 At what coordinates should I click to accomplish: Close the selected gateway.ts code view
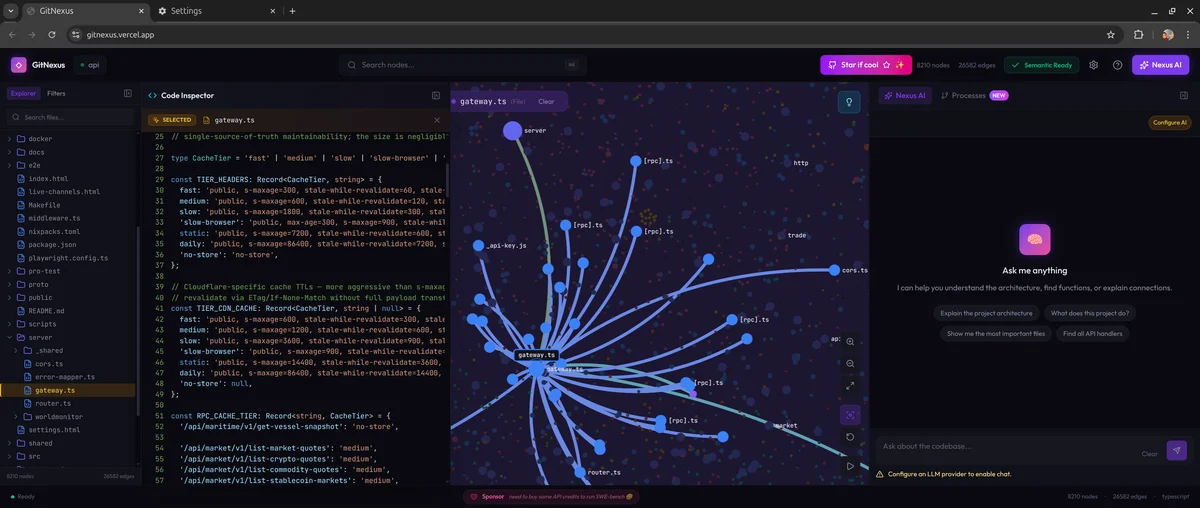tap(436, 120)
